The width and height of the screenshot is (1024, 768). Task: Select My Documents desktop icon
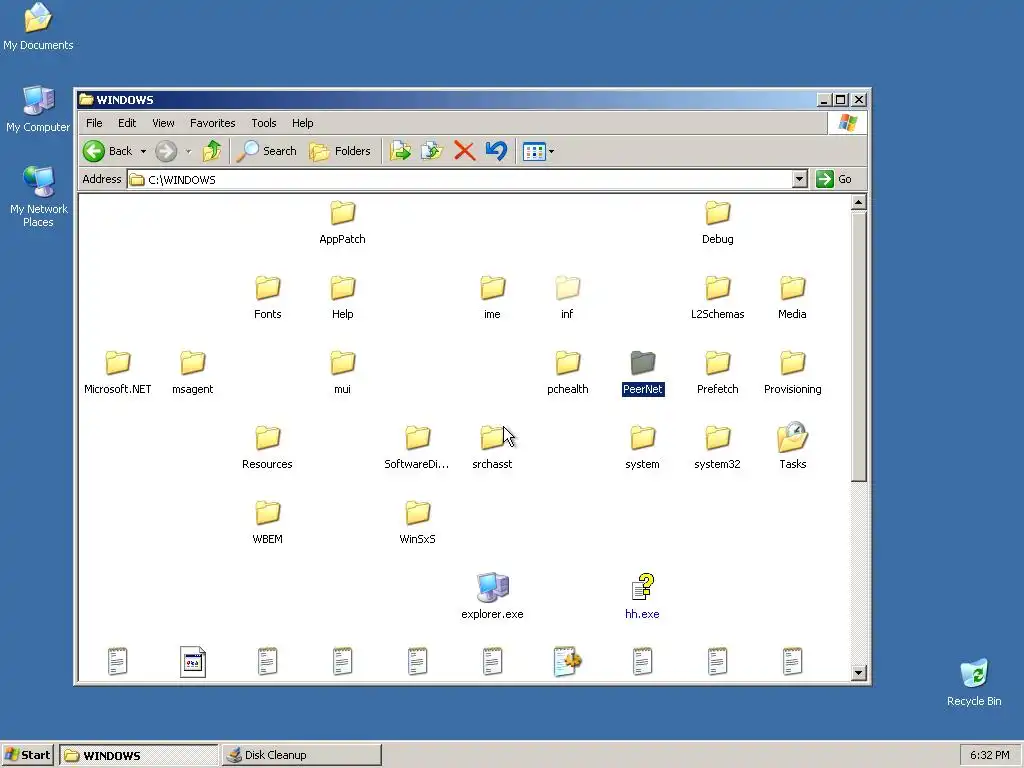[x=38, y=27]
